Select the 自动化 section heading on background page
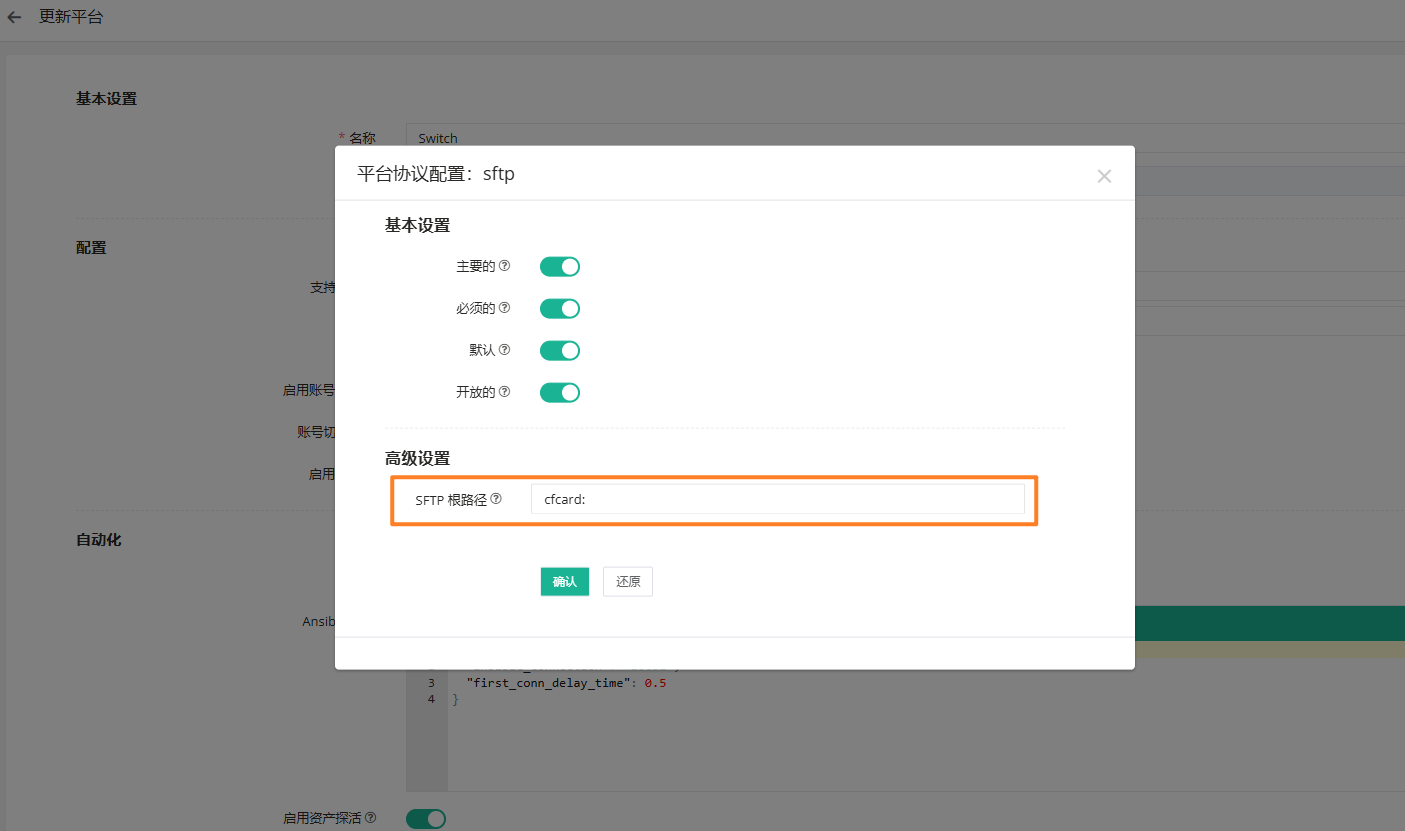1405x831 pixels. (99, 539)
